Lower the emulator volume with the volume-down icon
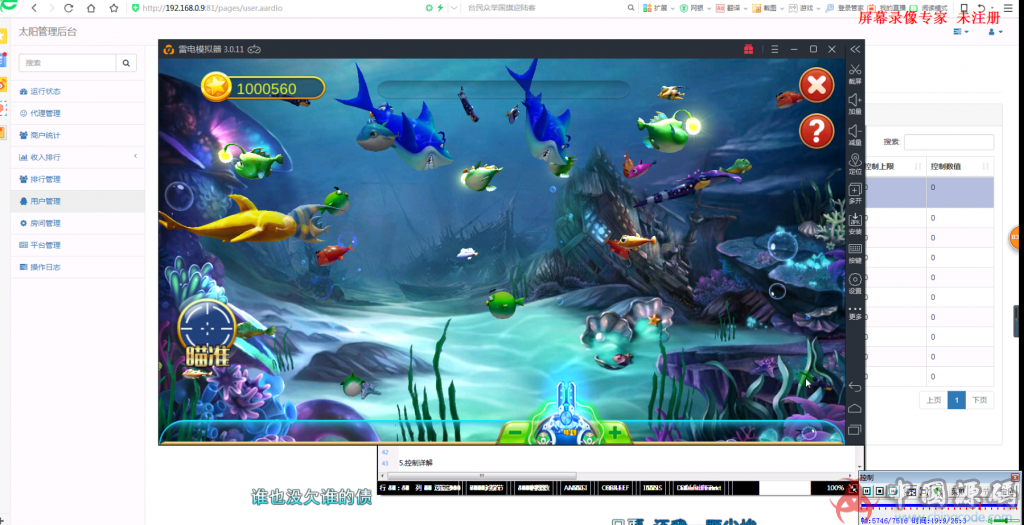Screen dimensions: 1024x525 pos(855,131)
